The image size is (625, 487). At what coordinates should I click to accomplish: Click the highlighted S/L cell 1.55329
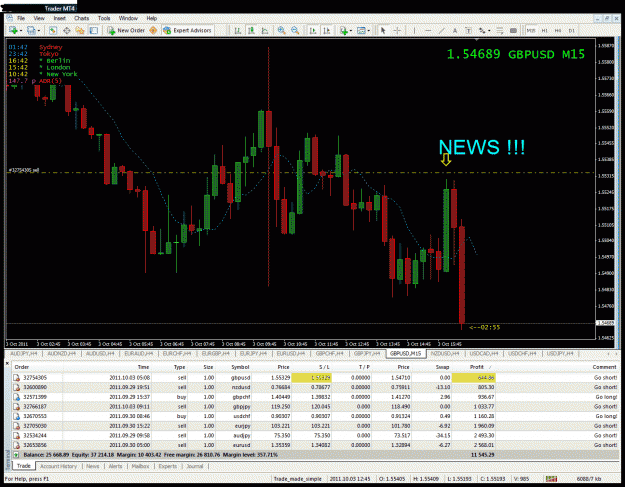coord(311,378)
